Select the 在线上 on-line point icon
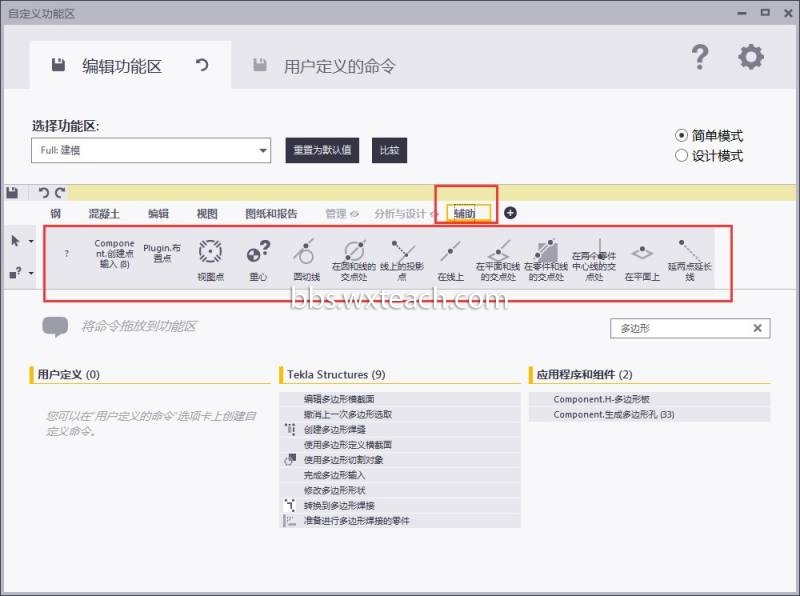Image resolution: width=800 pixels, height=596 pixels. coord(450,252)
